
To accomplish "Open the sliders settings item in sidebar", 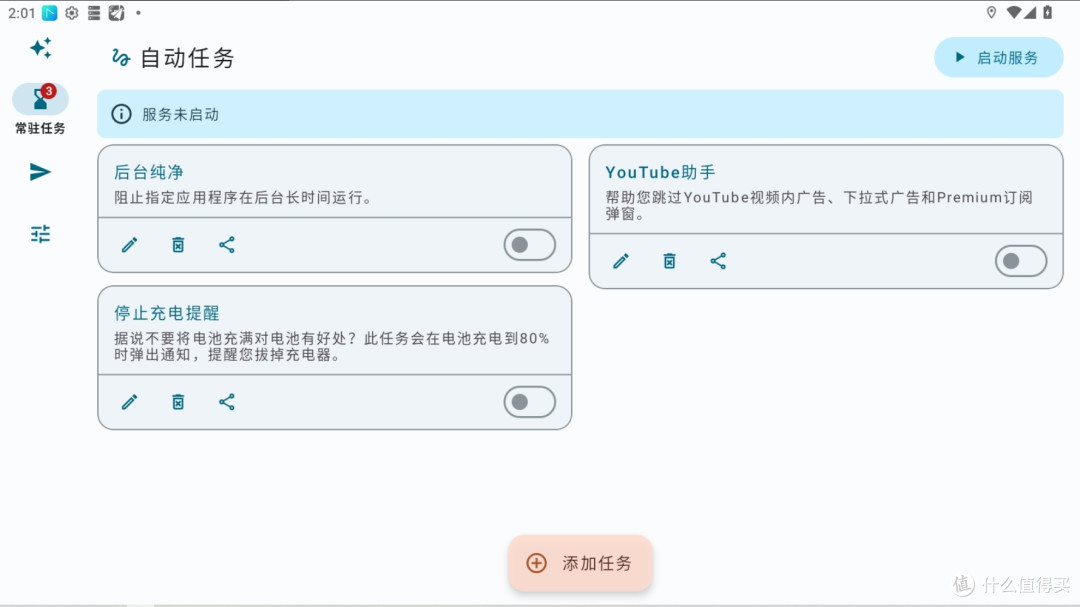I will tap(40, 233).
